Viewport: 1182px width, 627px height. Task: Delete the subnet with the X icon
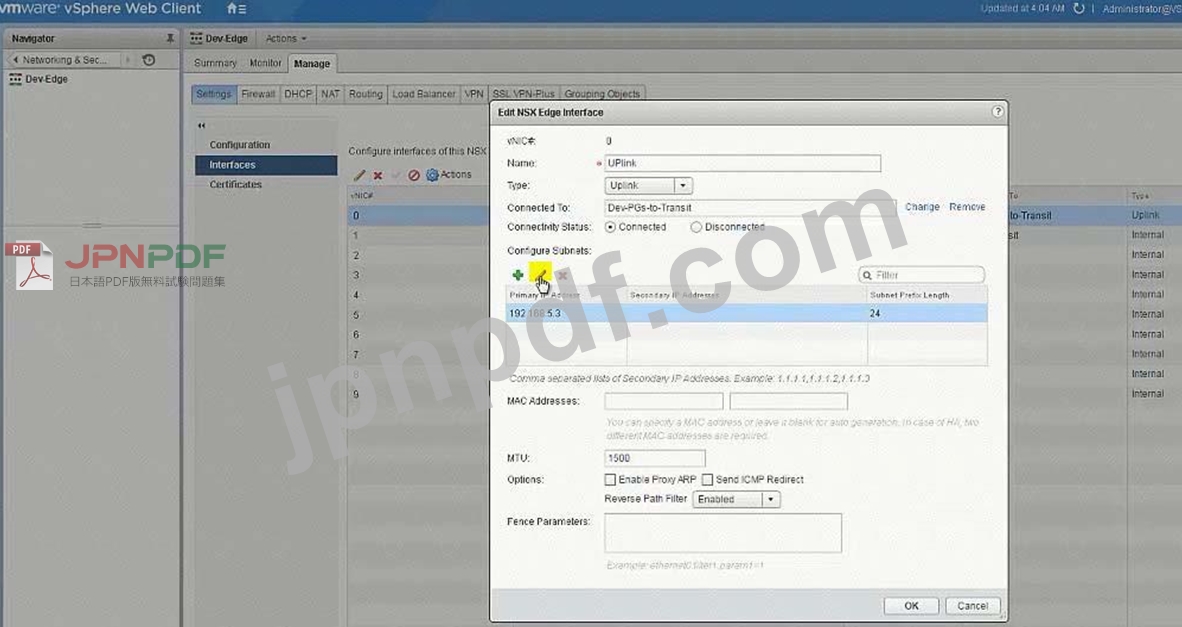coord(562,275)
